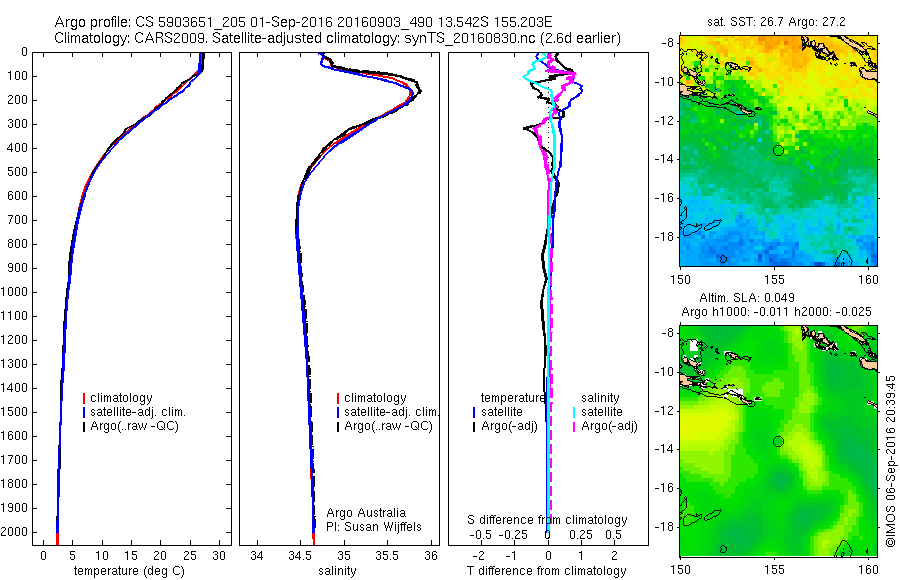900x580 pixels.
Task: Click 'S difference from climatology' label
Action: (x=547, y=520)
